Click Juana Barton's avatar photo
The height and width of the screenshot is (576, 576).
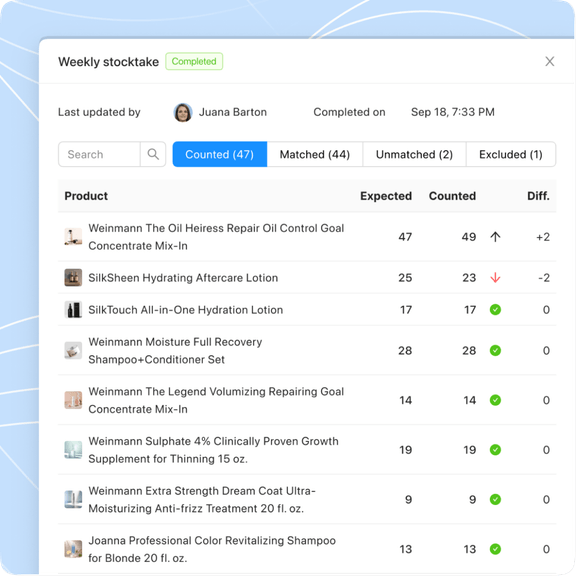pyautogui.click(x=183, y=112)
